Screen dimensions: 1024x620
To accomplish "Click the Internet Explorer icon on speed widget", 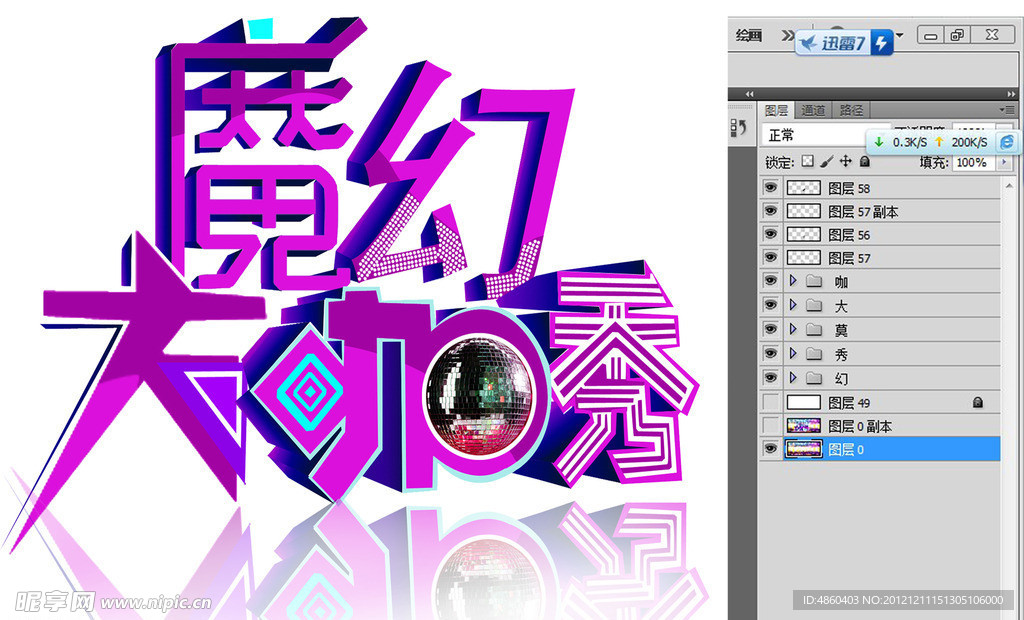I will click(1006, 142).
